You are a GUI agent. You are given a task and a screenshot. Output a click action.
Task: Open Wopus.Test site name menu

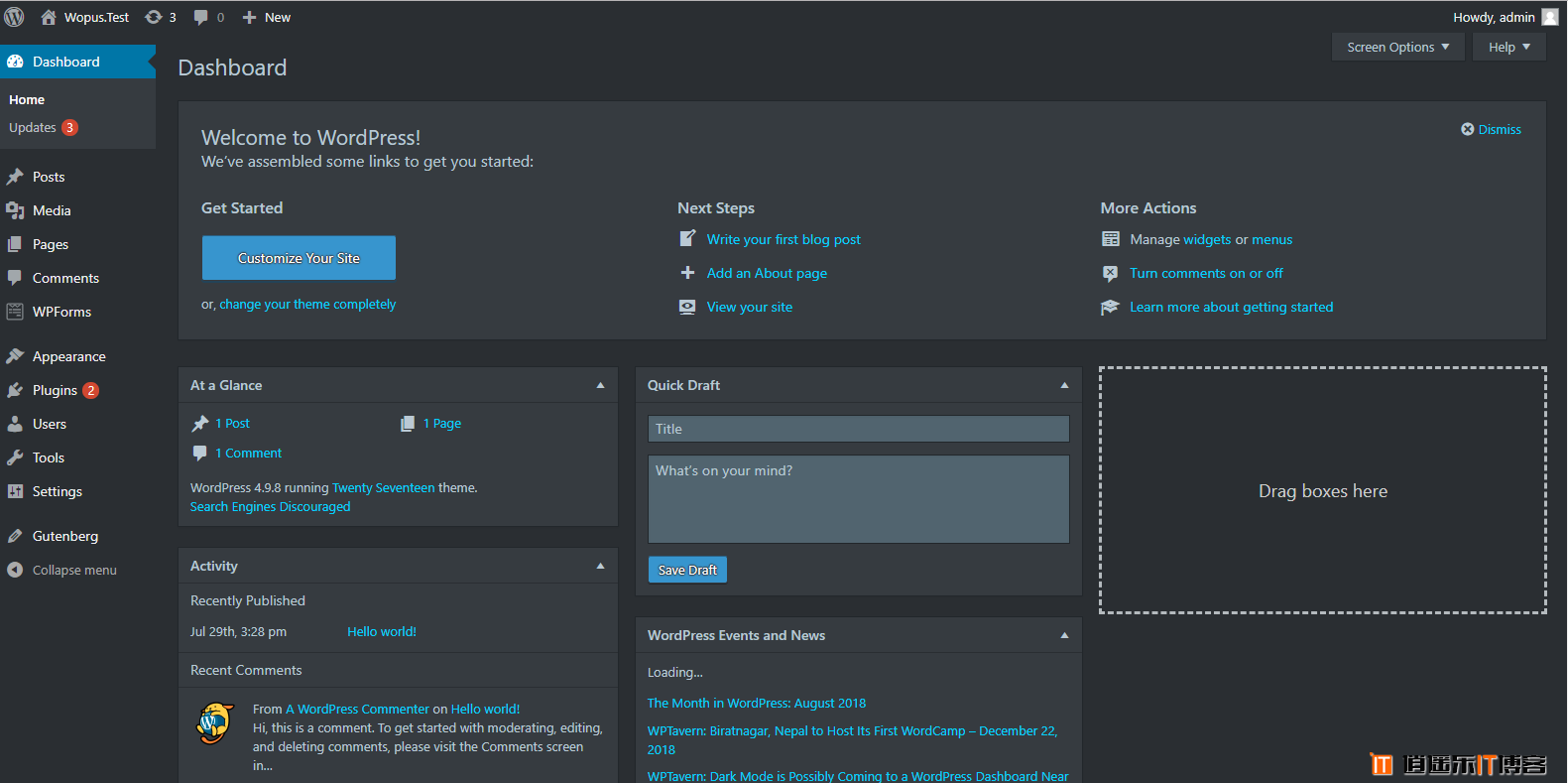(84, 17)
